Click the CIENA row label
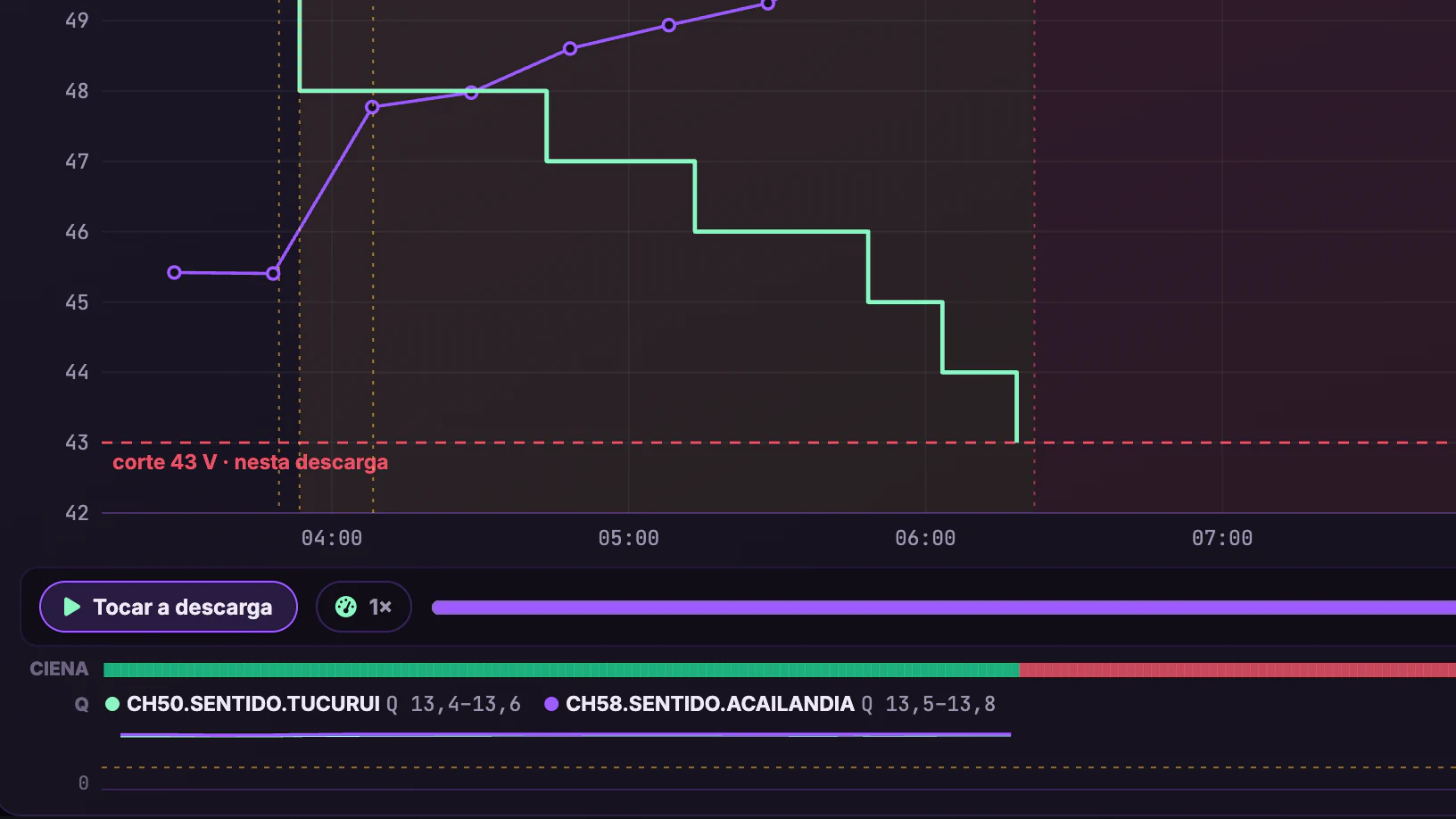The image size is (1456, 819). tap(59, 669)
